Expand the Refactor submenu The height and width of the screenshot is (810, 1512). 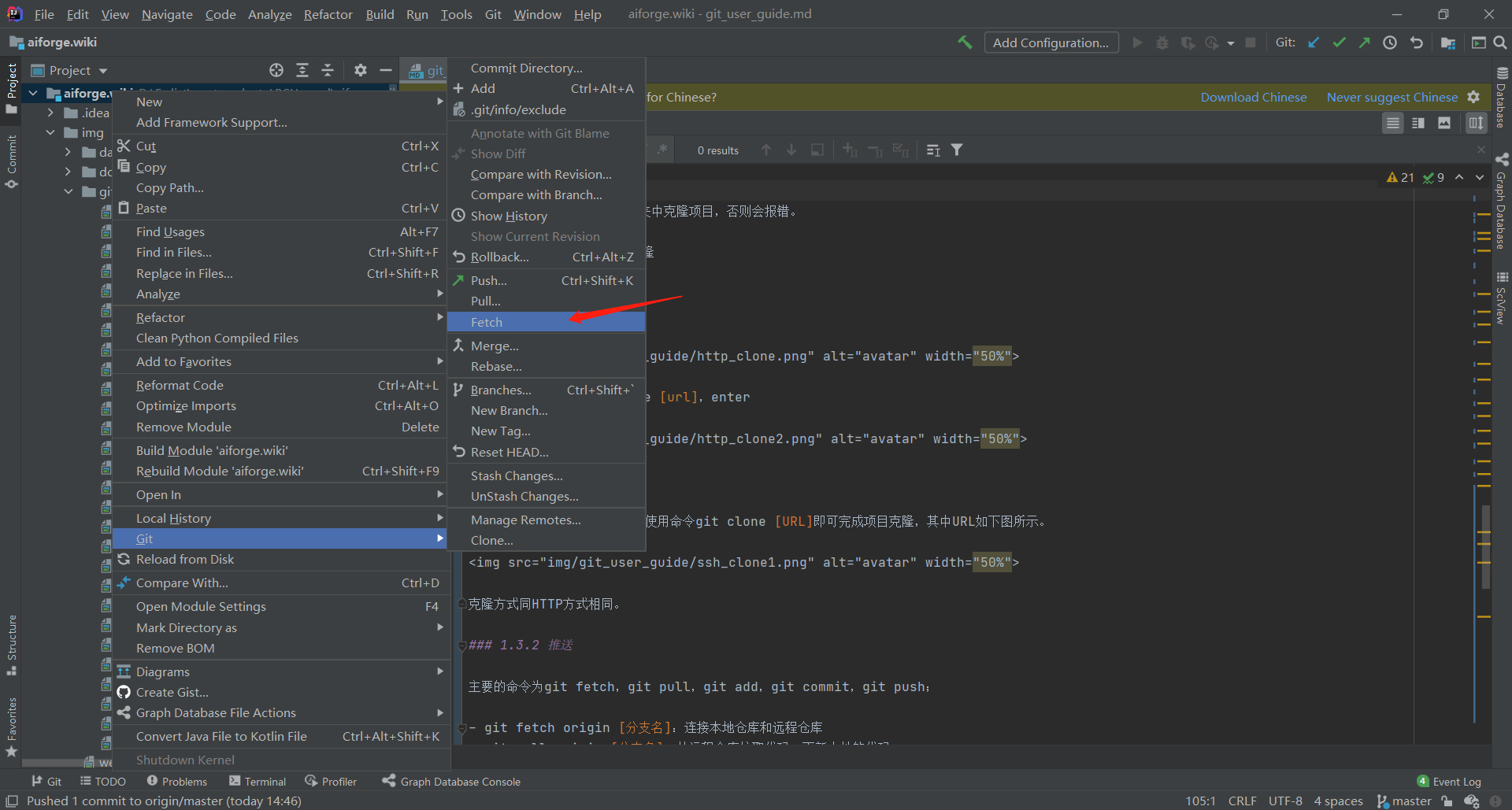point(280,317)
